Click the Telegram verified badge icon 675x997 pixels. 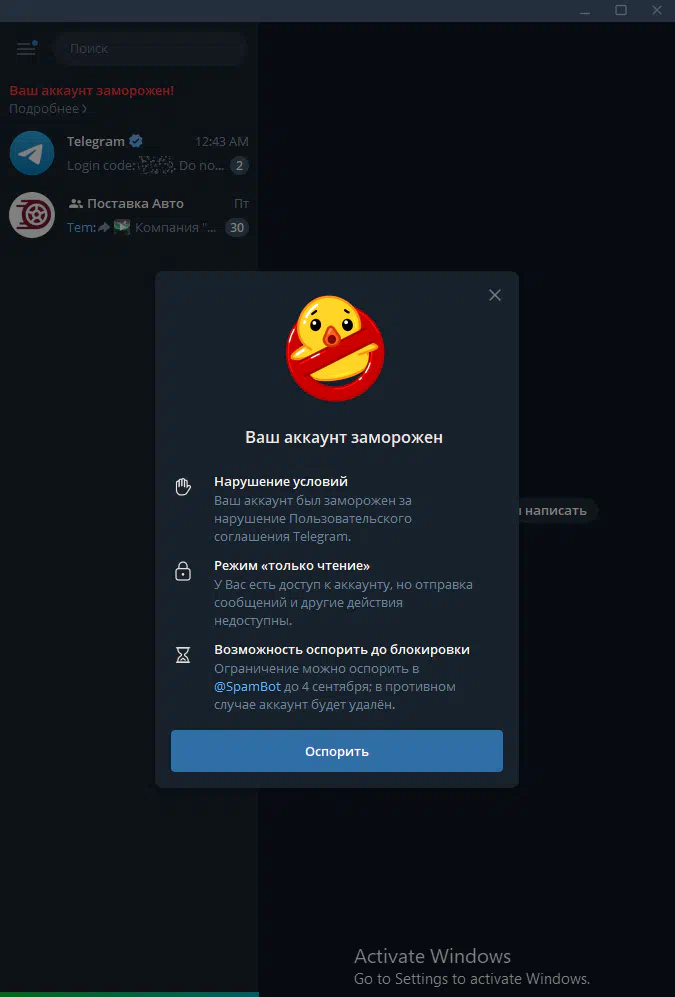point(136,141)
